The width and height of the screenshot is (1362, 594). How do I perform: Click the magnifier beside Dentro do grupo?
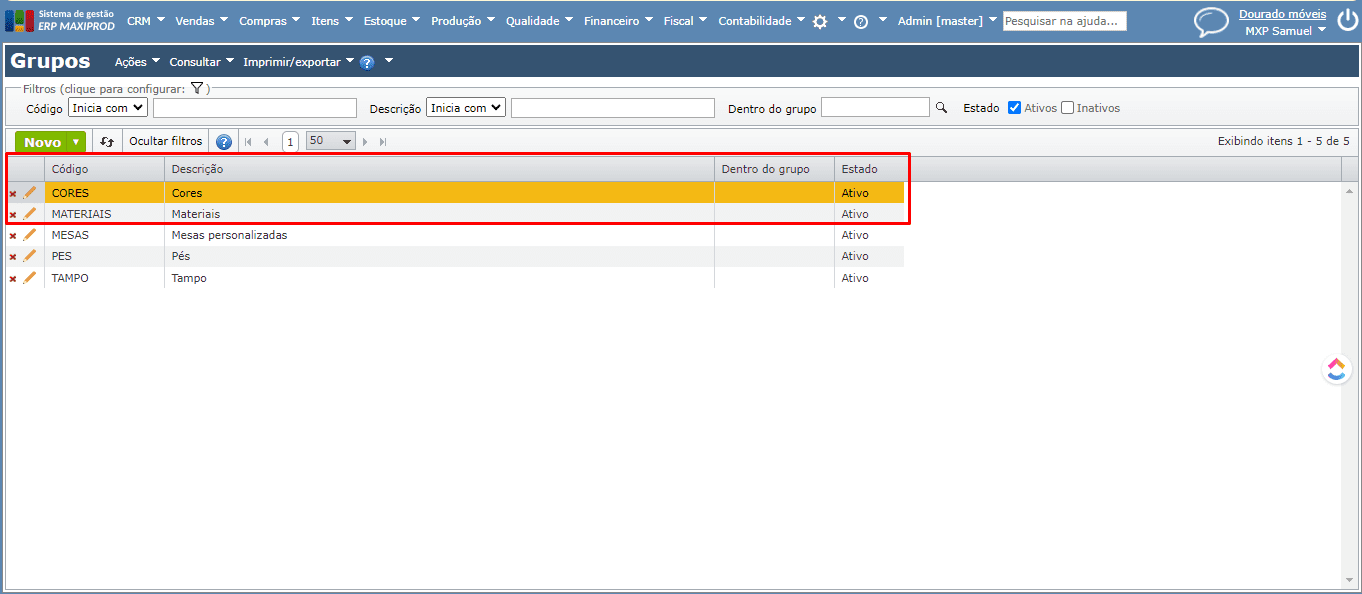click(x=941, y=107)
